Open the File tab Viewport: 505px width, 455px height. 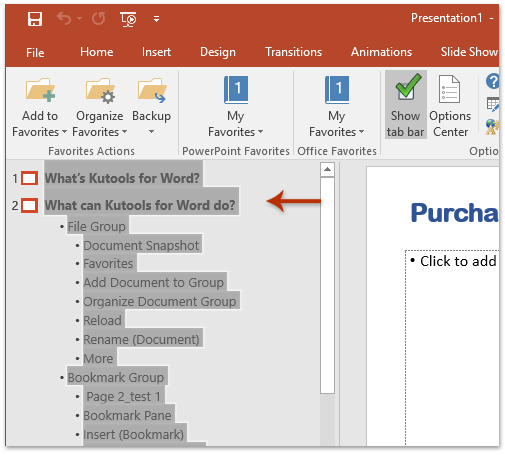click(35, 53)
